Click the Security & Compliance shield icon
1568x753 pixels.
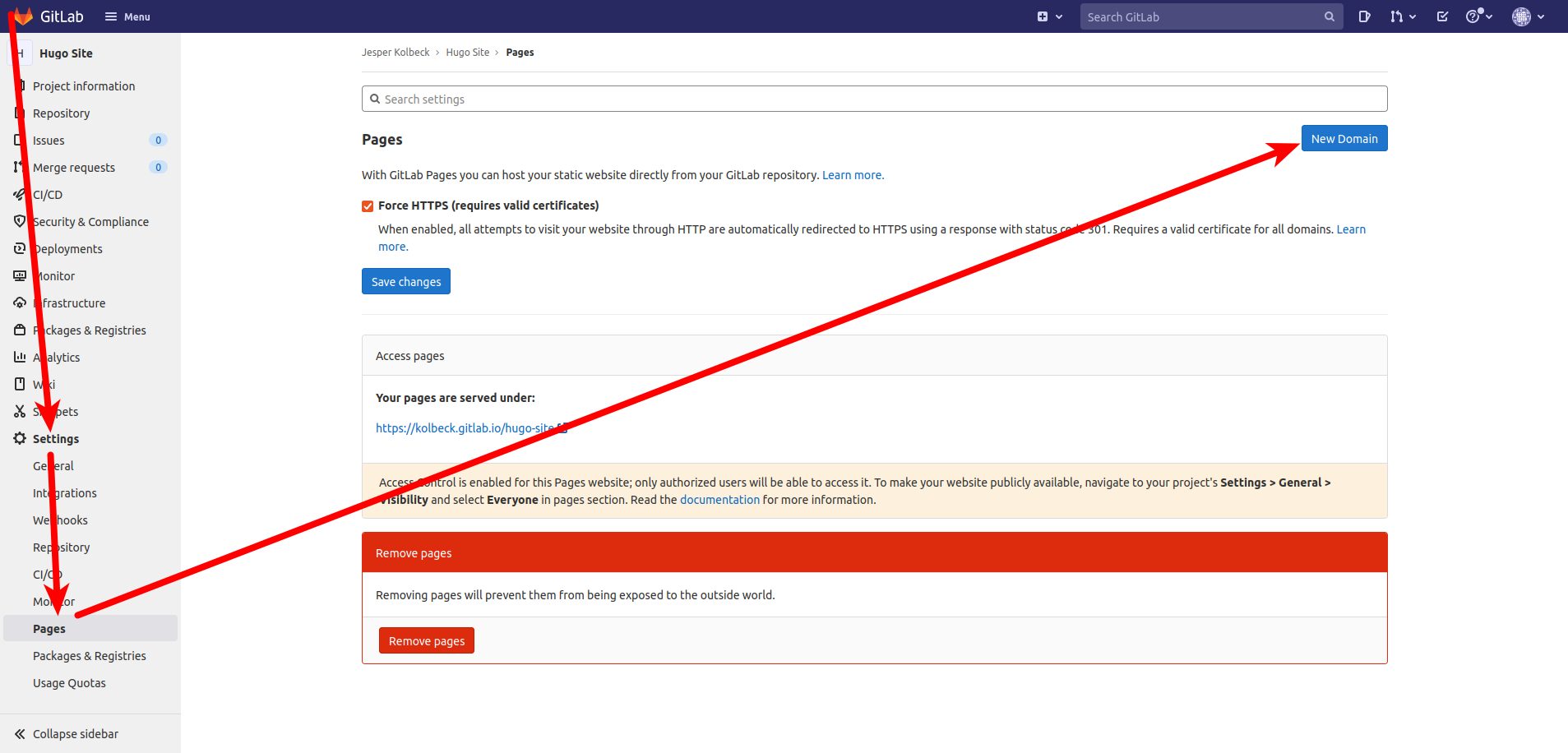pyautogui.click(x=20, y=222)
